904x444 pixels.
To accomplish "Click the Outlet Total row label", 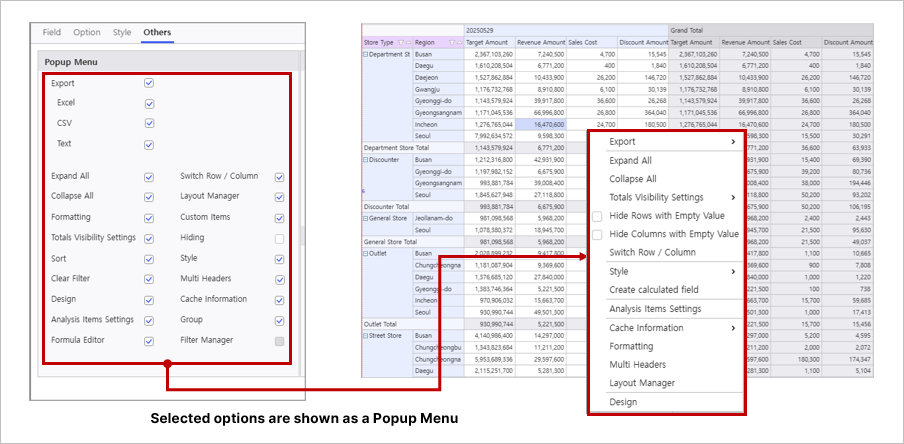I will [x=413, y=323].
